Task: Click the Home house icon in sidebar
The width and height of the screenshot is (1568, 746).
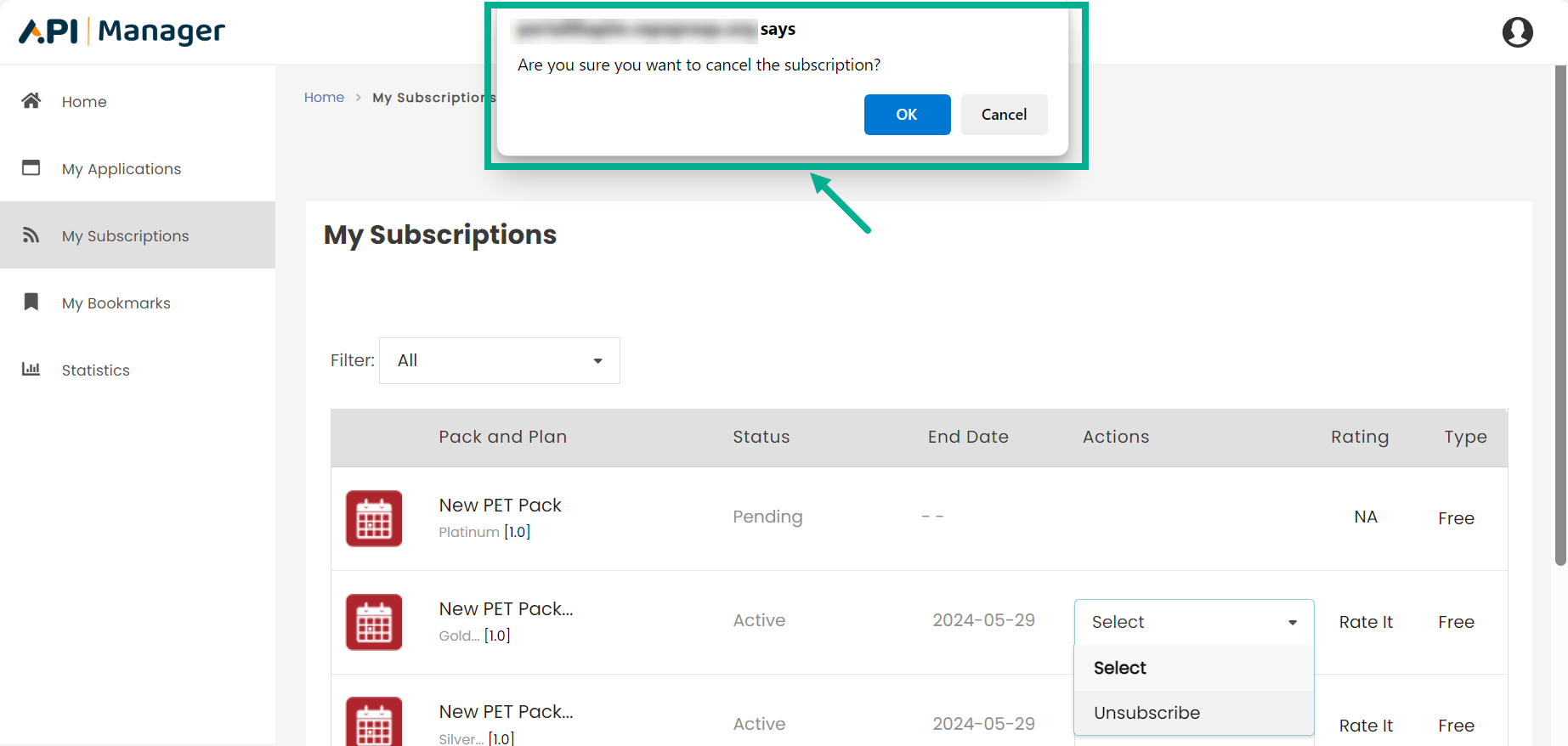Action: click(x=31, y=101)
